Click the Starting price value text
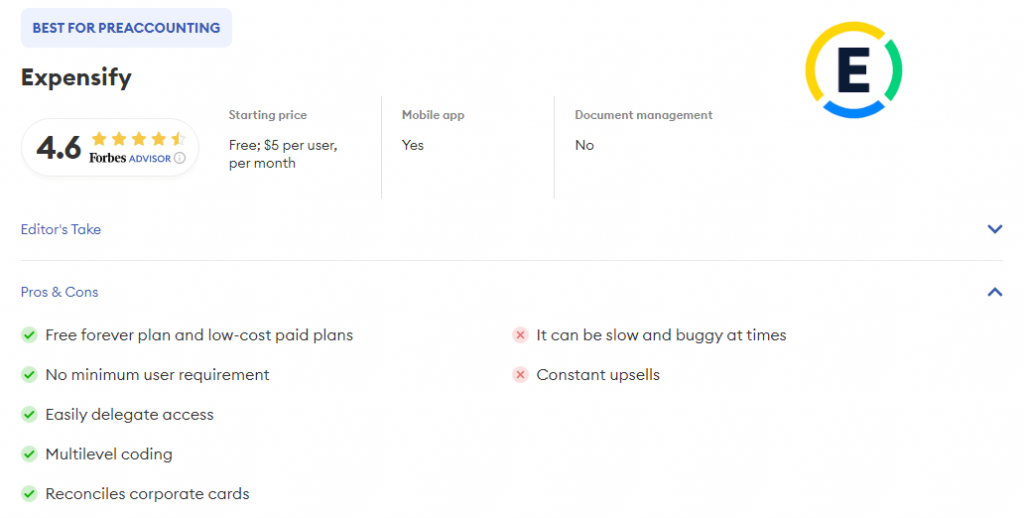 pos(283,154)
